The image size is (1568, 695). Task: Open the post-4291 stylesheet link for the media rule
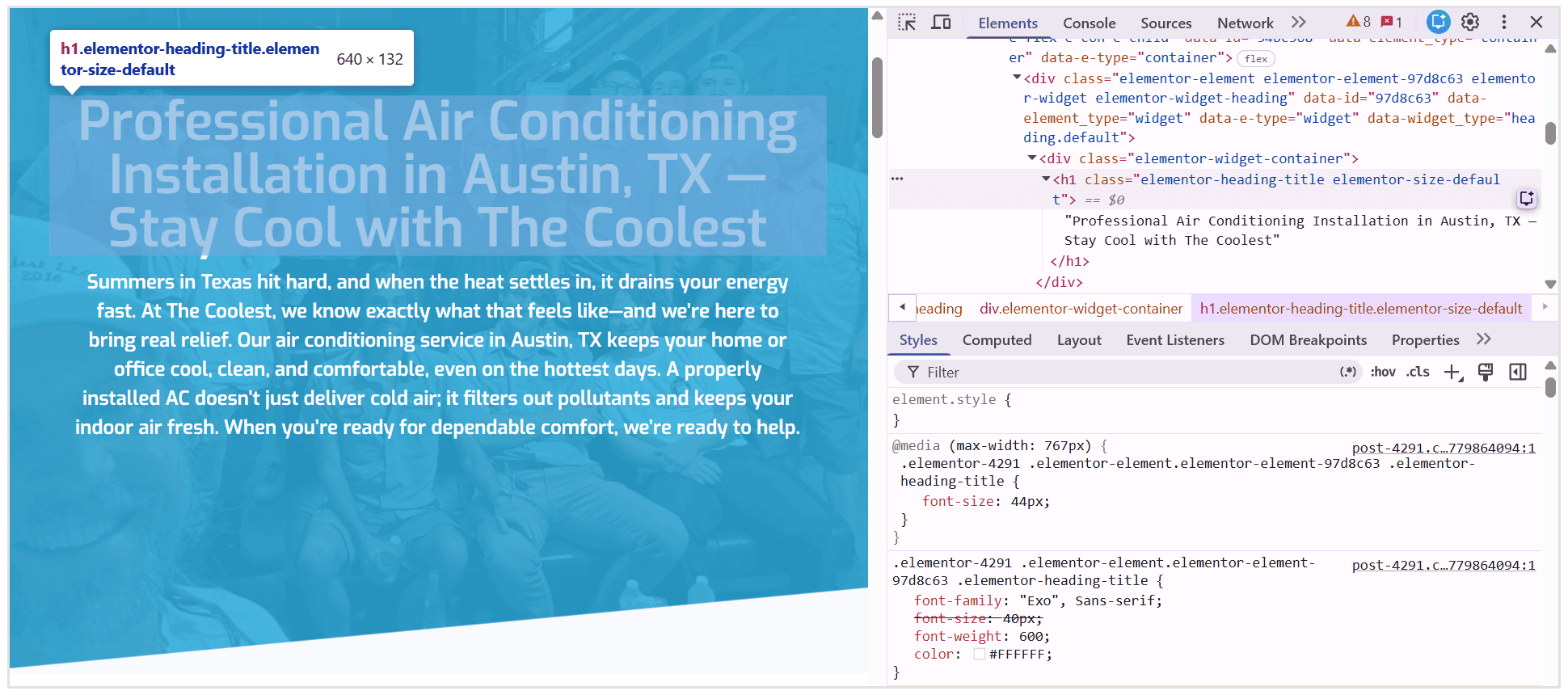pos(1444,448)
